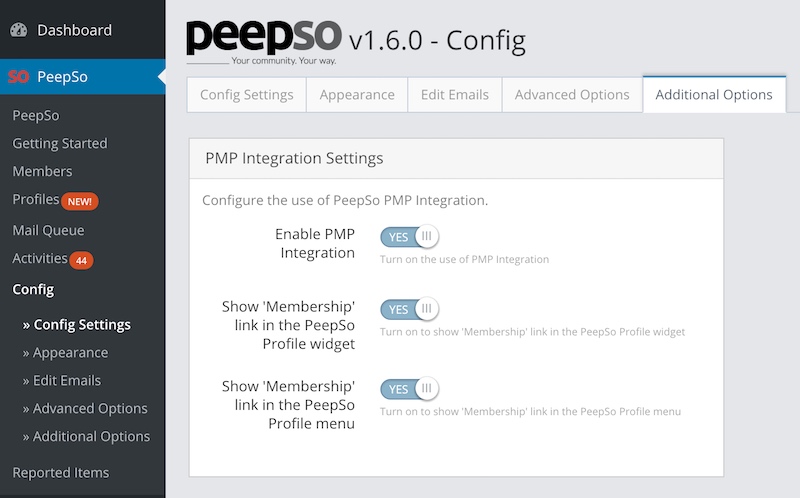Open PeepSo submenu link
Viewport: 800px width, 498px height.
(x=36, y=115)
